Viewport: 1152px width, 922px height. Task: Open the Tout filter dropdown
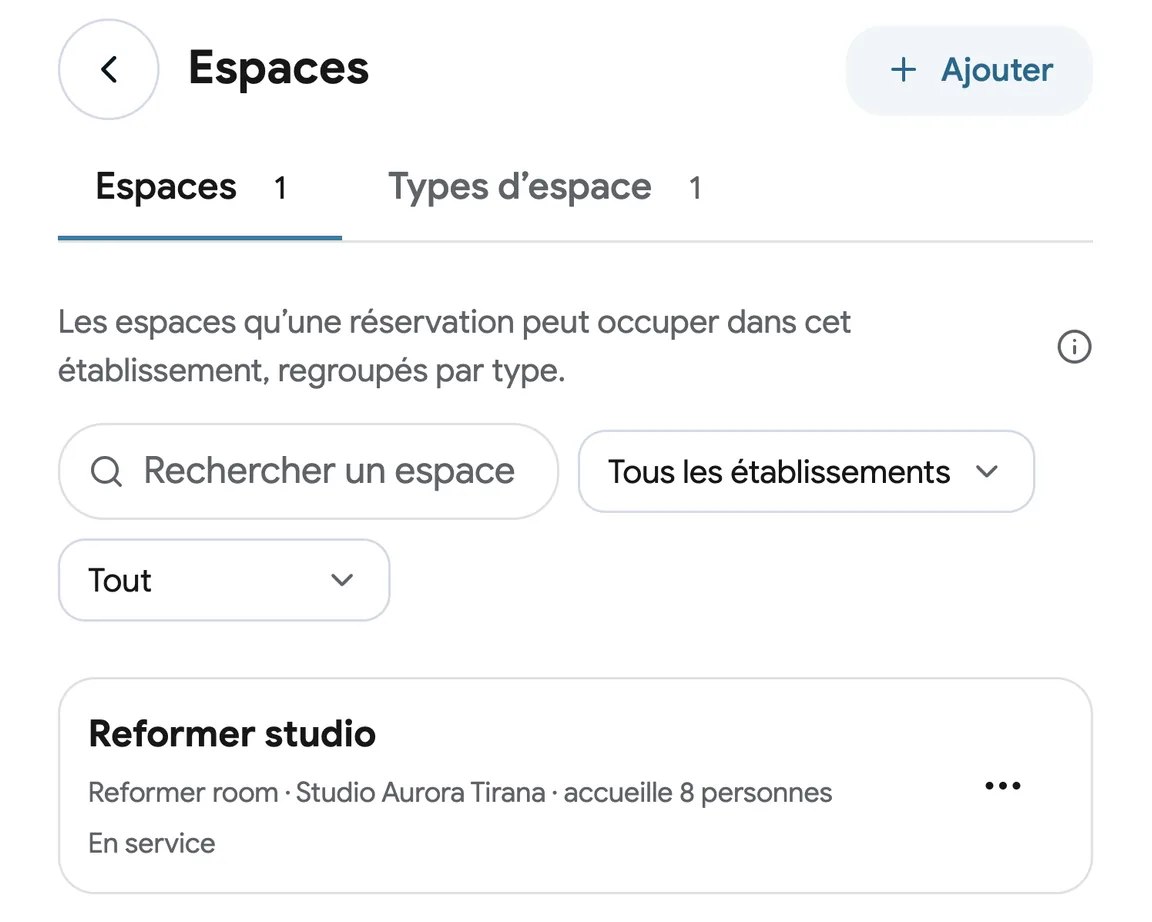click(x=224, y=580)
